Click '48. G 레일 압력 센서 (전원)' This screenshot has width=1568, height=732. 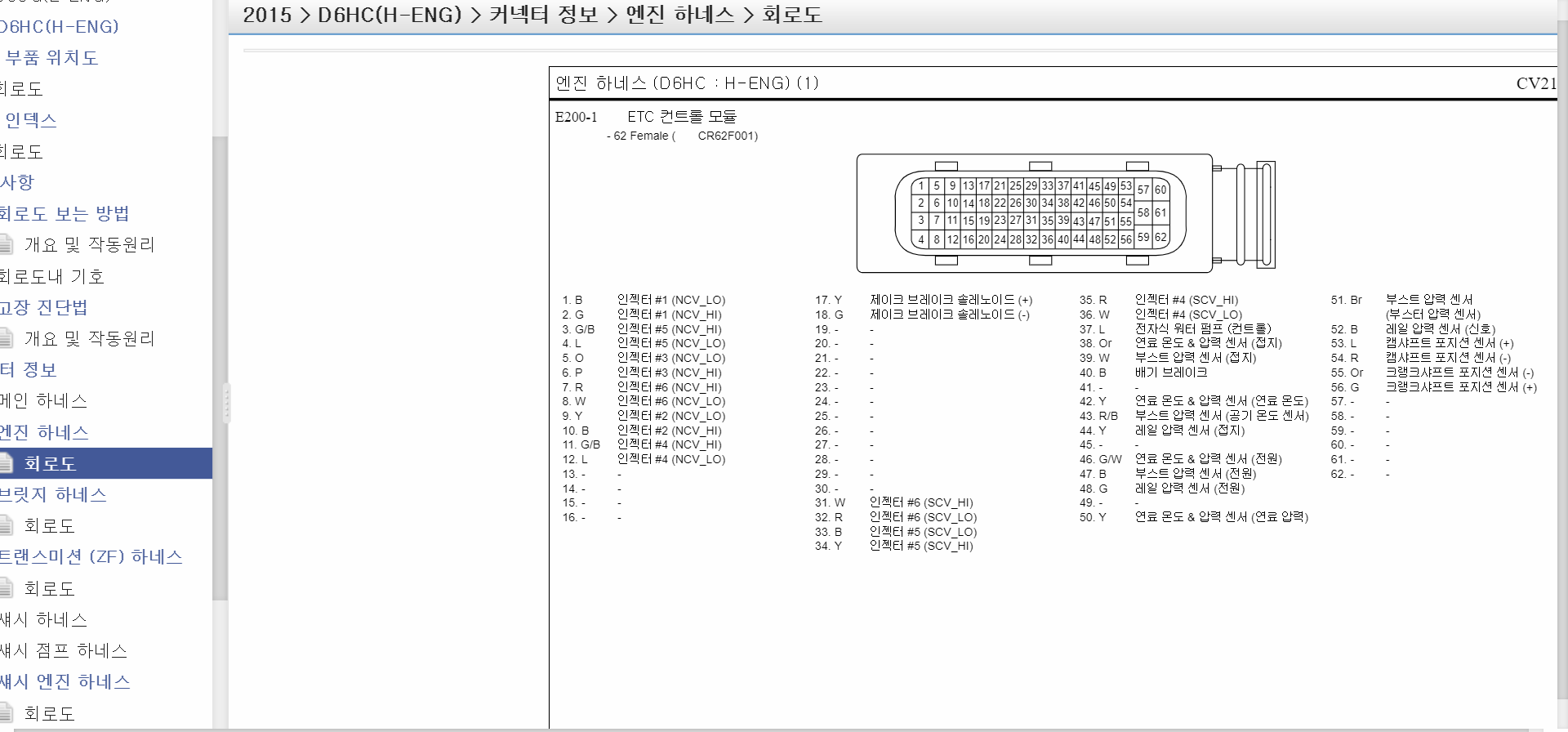coord(1162,489)
